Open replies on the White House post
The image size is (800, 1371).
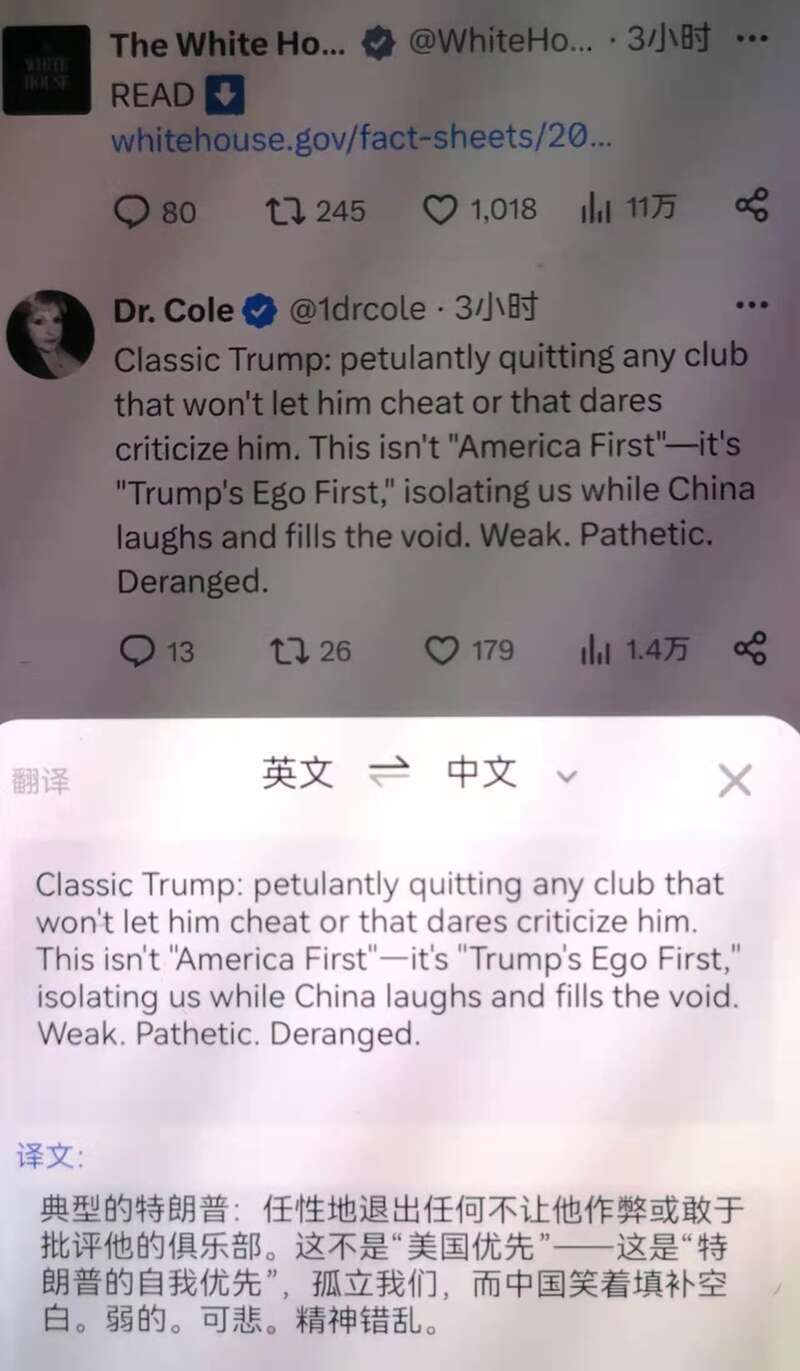tap(156, 211)
